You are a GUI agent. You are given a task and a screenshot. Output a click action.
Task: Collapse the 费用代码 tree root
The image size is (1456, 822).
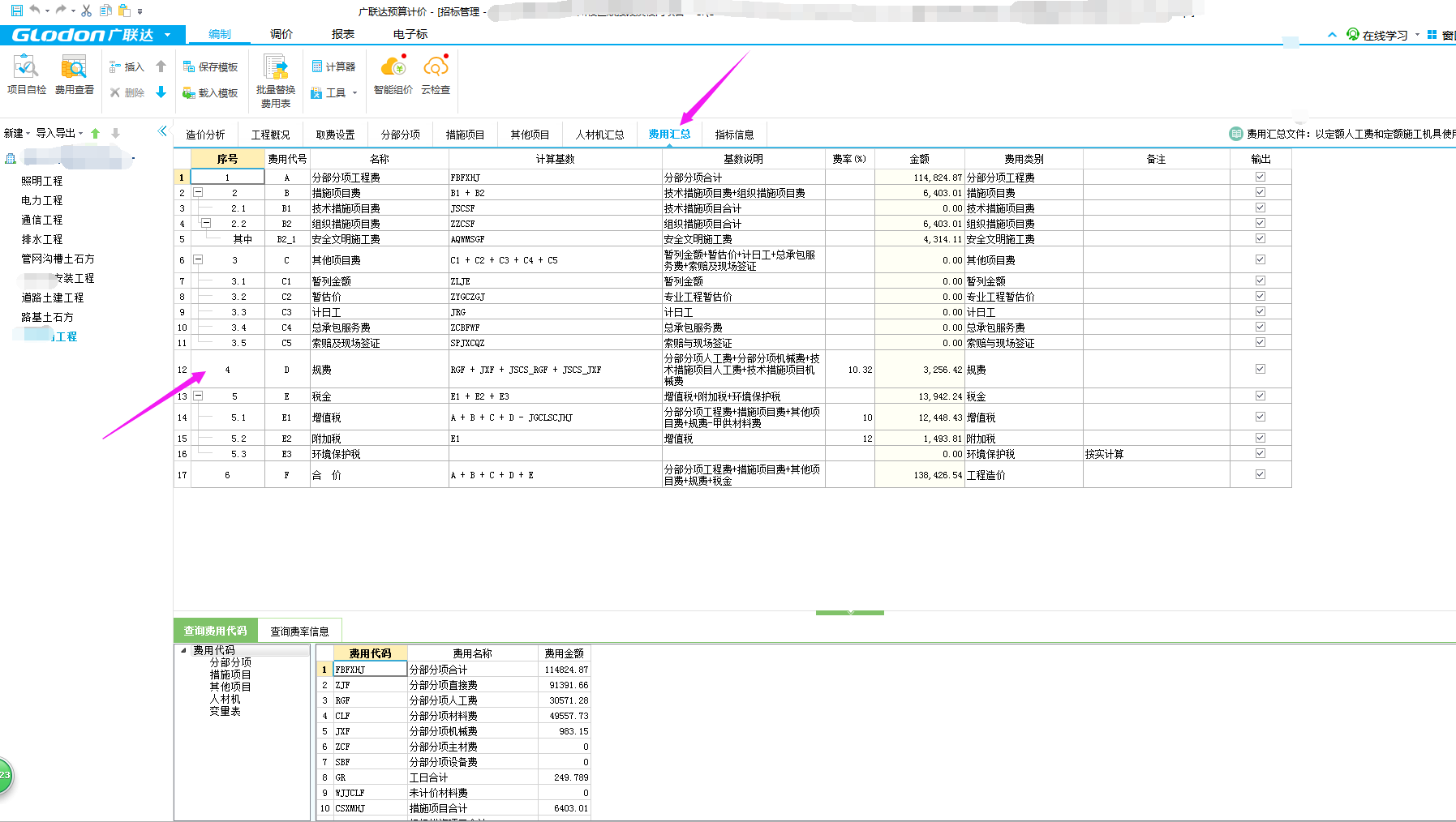pyautogui.click(x=183, y=650)
